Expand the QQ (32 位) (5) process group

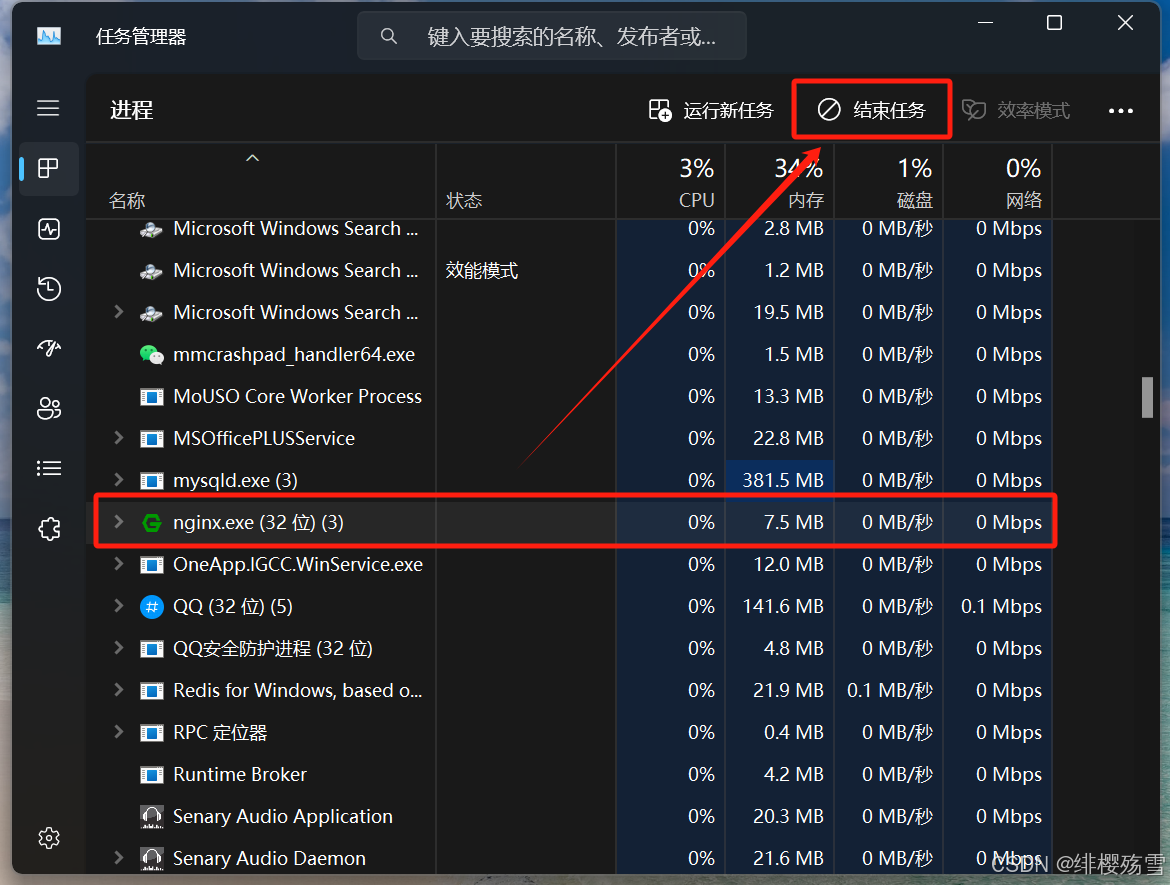(x=119, y=606)
